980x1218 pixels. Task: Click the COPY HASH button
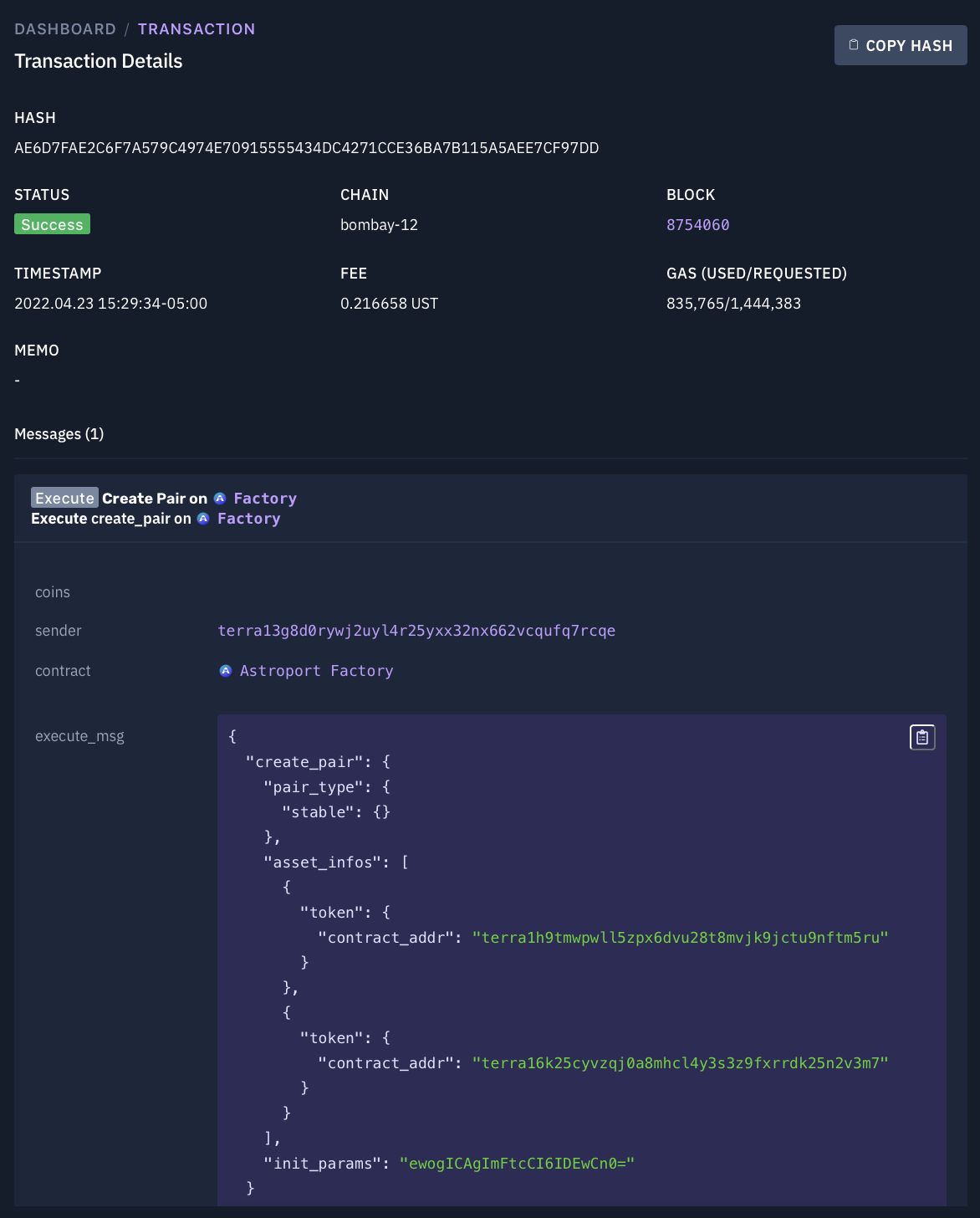coord(901,45)
